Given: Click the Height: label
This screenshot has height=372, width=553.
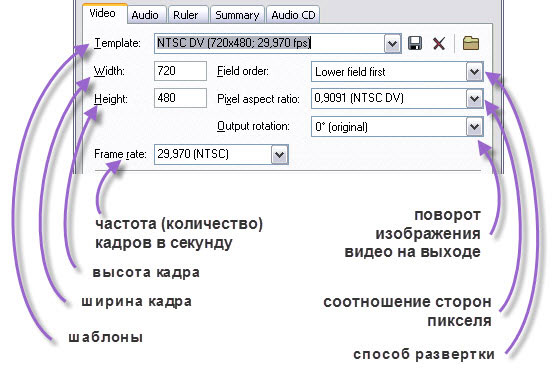Looking at the screenshot, I should click(111, 99).
